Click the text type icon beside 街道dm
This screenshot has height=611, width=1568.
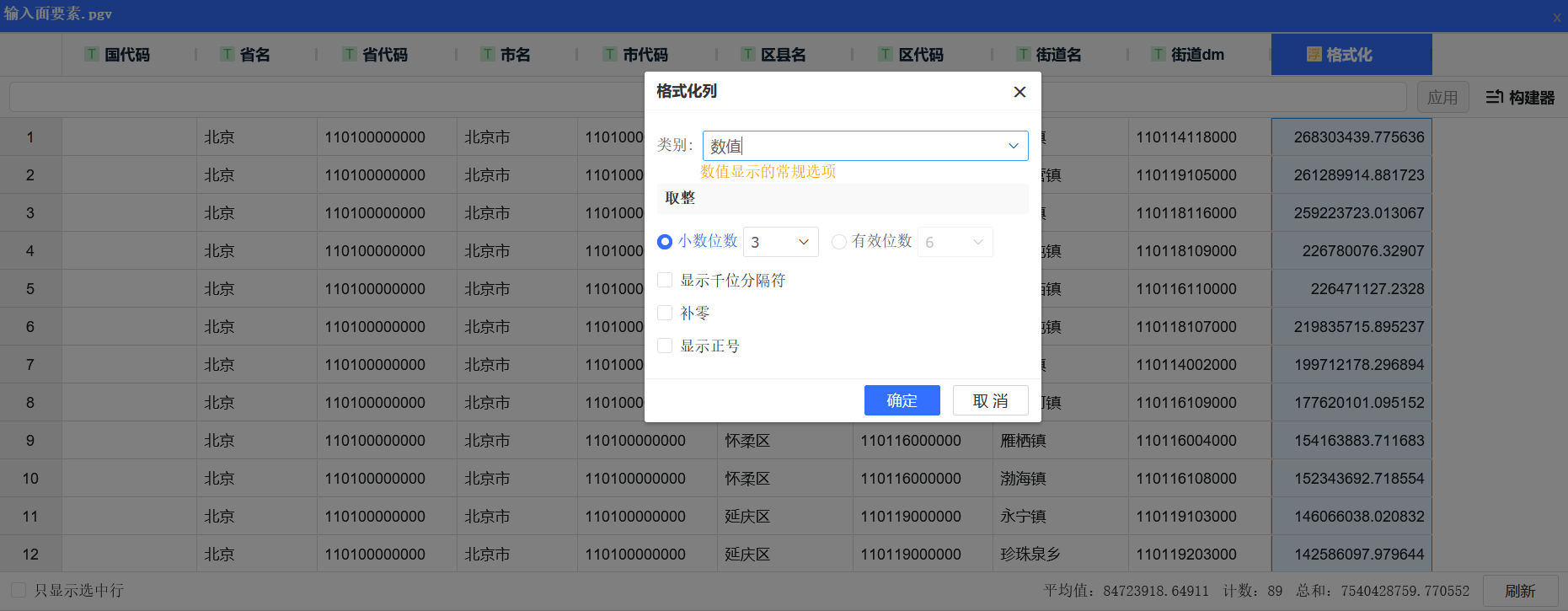click(x=1159, y=54)
